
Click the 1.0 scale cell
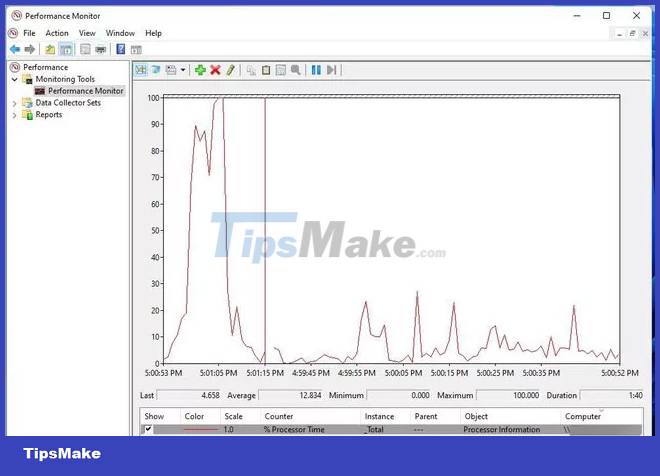pos(228,430)
